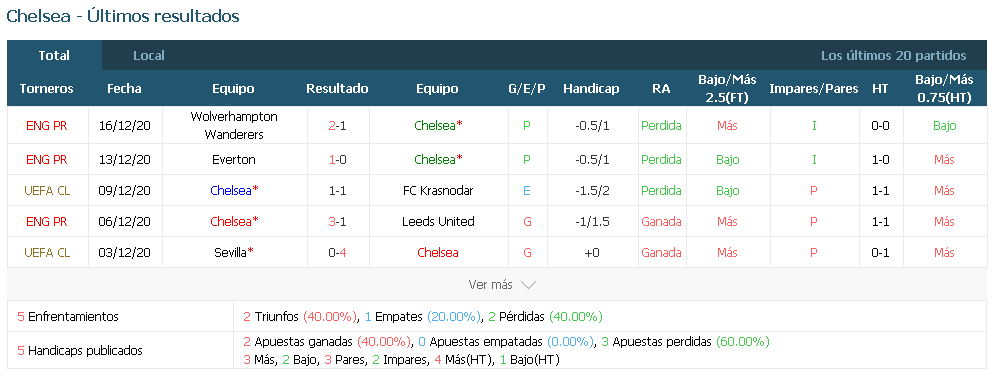Select ENG PR tournament on 13/12/20 row
The height and width of the screenshot is (384, 1000).
47,159
